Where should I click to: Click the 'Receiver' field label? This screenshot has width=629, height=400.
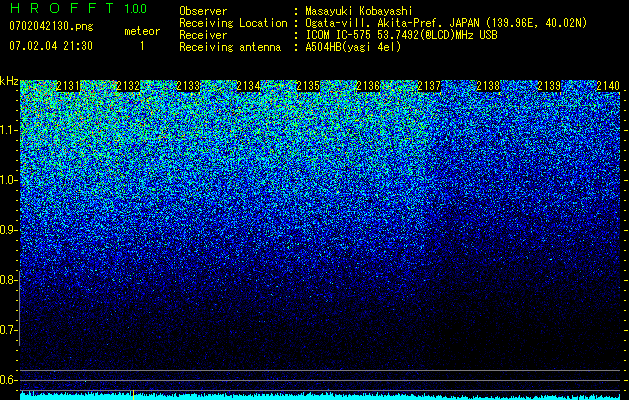click(x=203, y=35)
